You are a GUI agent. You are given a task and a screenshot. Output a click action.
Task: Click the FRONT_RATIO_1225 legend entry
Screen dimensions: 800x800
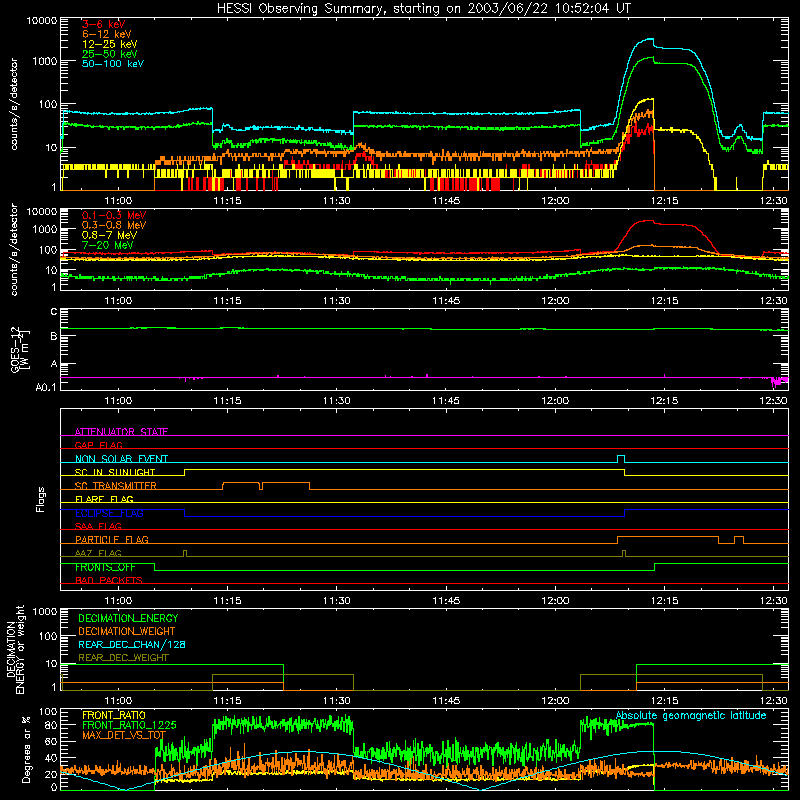pos(129,725)
